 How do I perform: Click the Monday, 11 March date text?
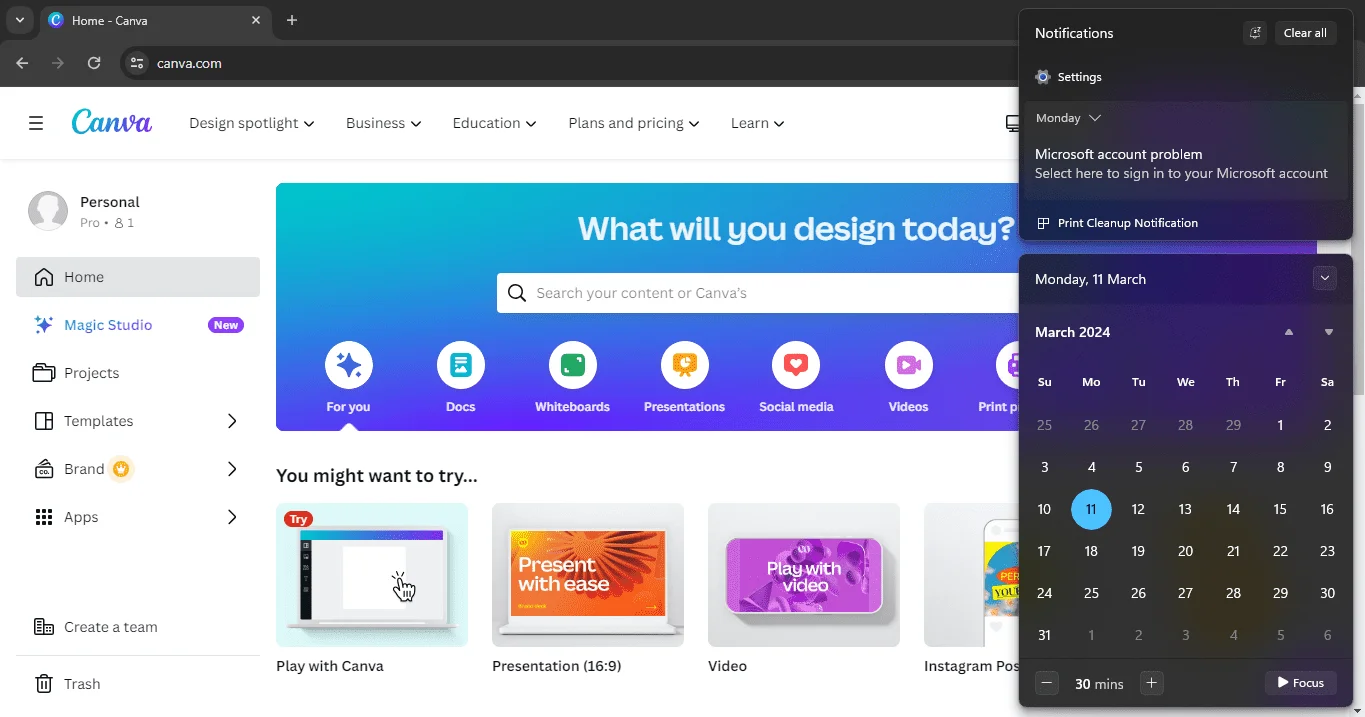[x=1090, y=279]
